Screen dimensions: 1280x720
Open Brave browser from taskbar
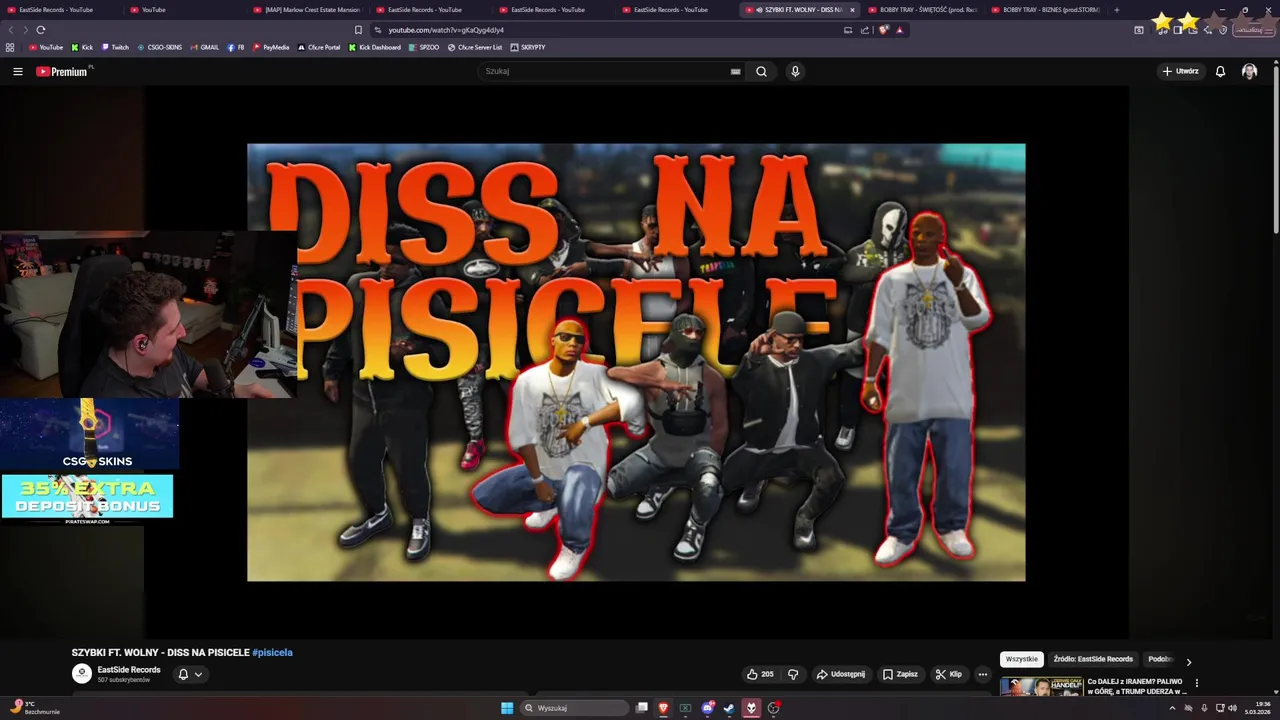point(662,708)
